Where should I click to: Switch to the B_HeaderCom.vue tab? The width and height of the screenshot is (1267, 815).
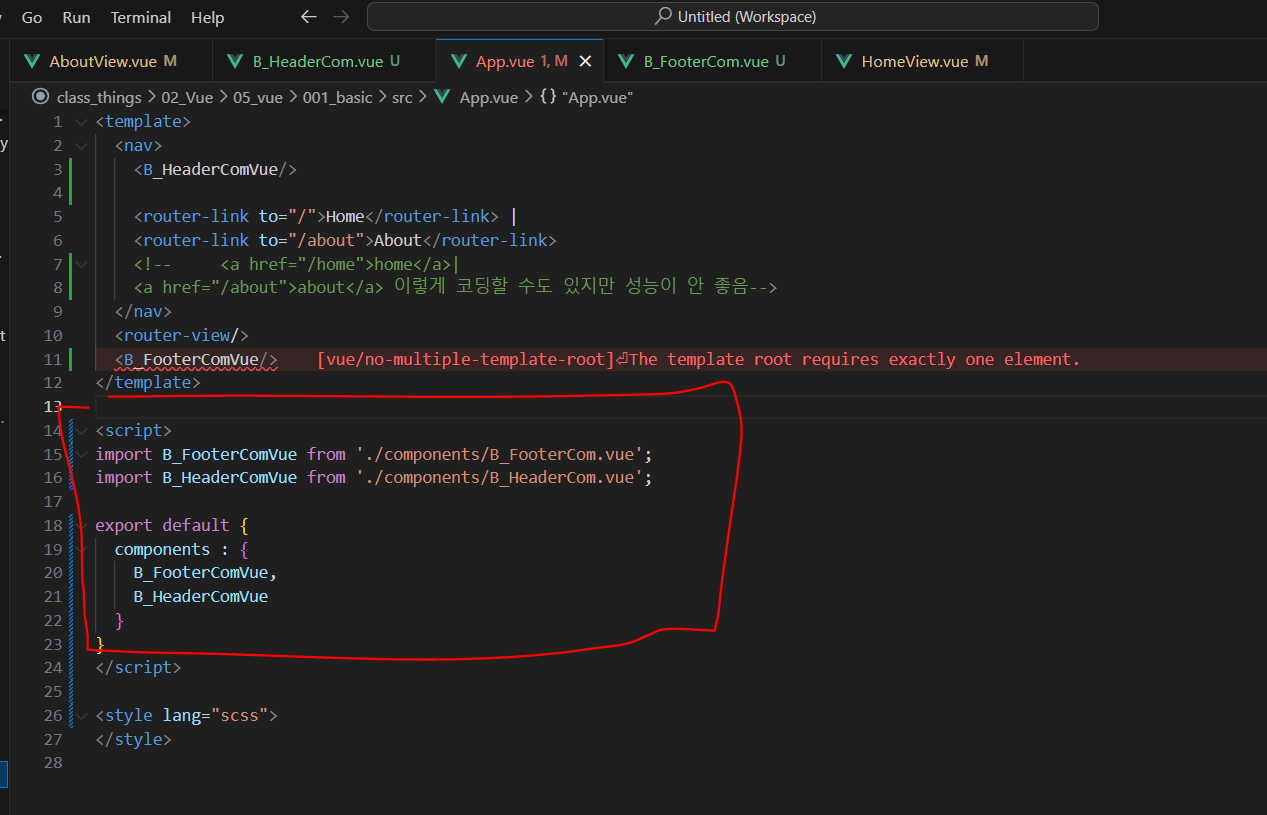[324, 61]
